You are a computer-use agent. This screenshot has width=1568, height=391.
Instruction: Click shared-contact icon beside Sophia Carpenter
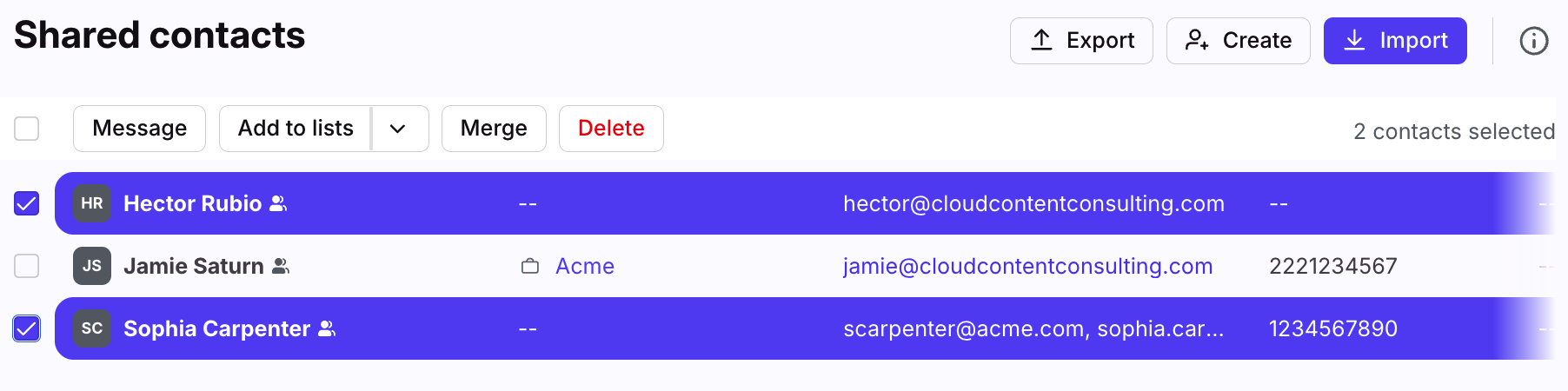pos(327,328)
